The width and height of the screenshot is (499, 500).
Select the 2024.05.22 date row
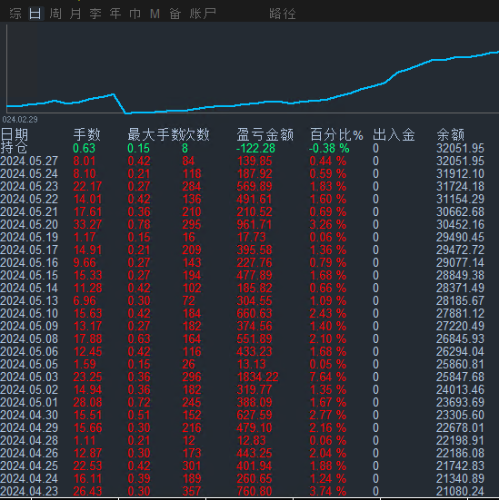(x=29, y=199)
